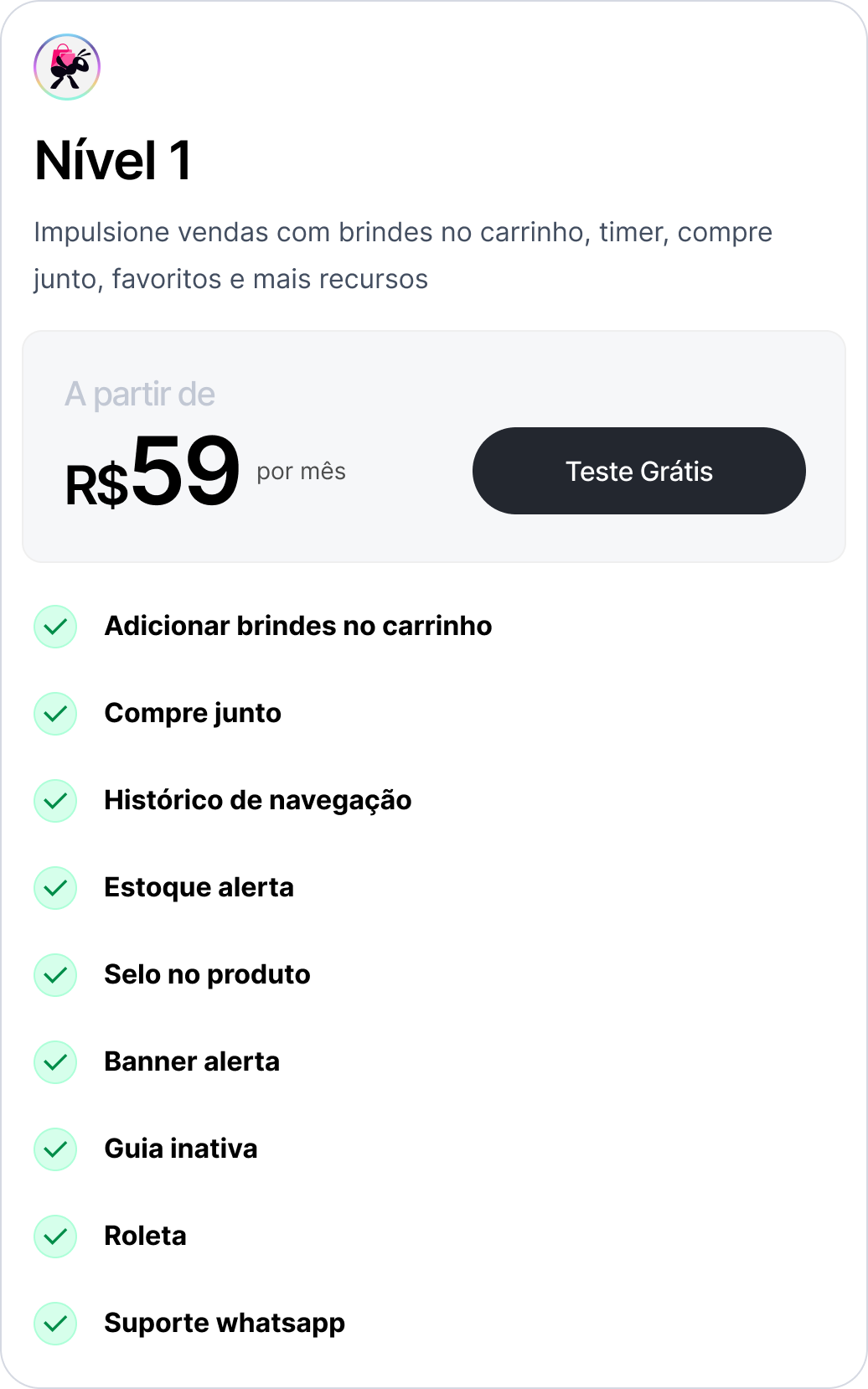Click the Compre junto feature label

click(x=193, y=713)
